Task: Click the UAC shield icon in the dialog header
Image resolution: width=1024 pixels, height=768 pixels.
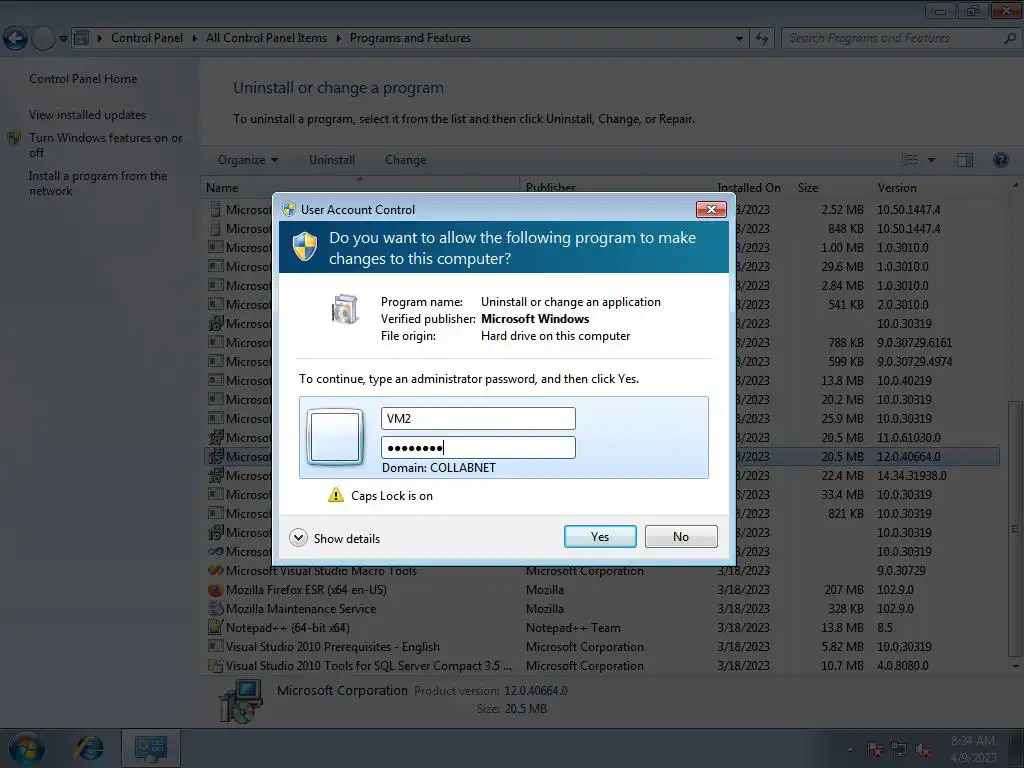Action: pyautogui.click(x=304, y=247)
